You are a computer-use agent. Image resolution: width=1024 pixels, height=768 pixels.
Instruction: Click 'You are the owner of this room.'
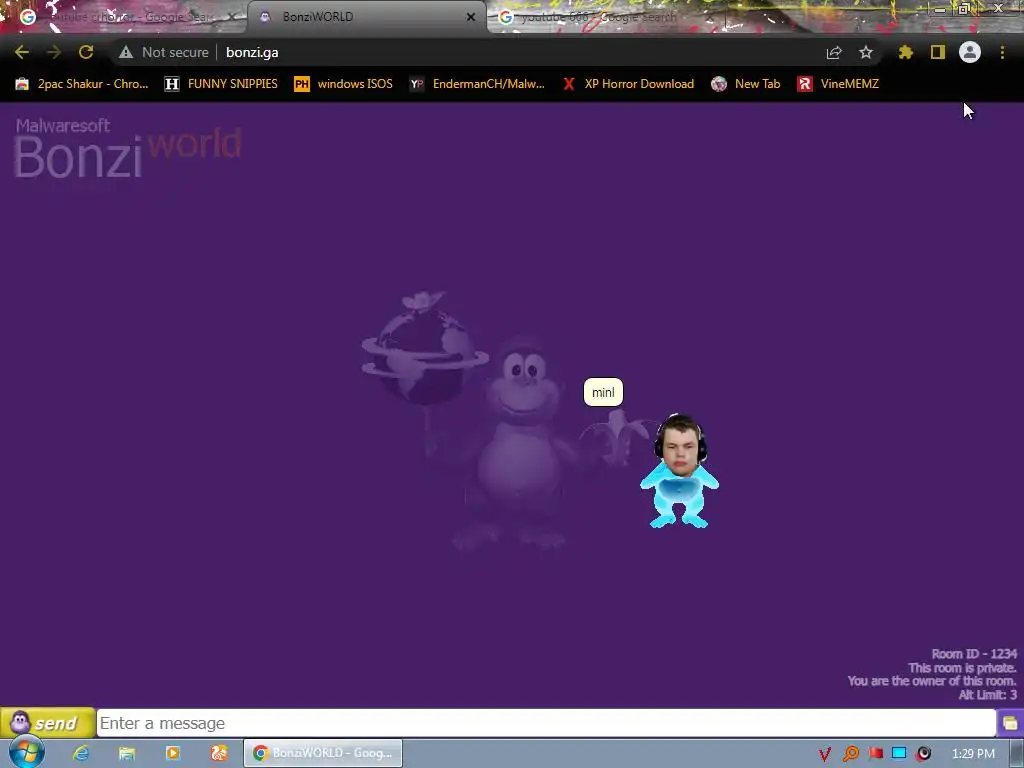pos(932,681)
